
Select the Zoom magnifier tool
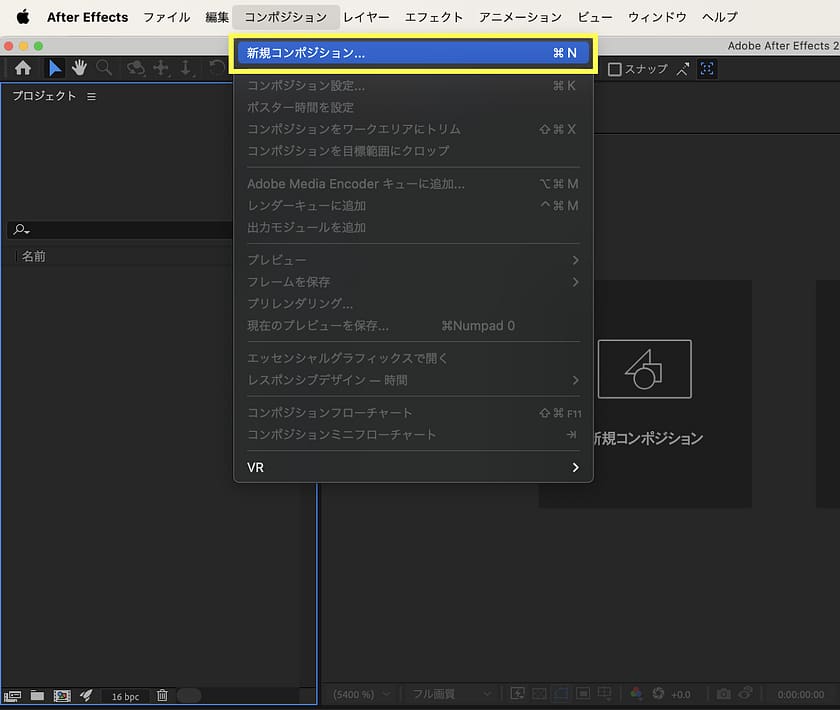pyautogui.click(x=104, y=68)
